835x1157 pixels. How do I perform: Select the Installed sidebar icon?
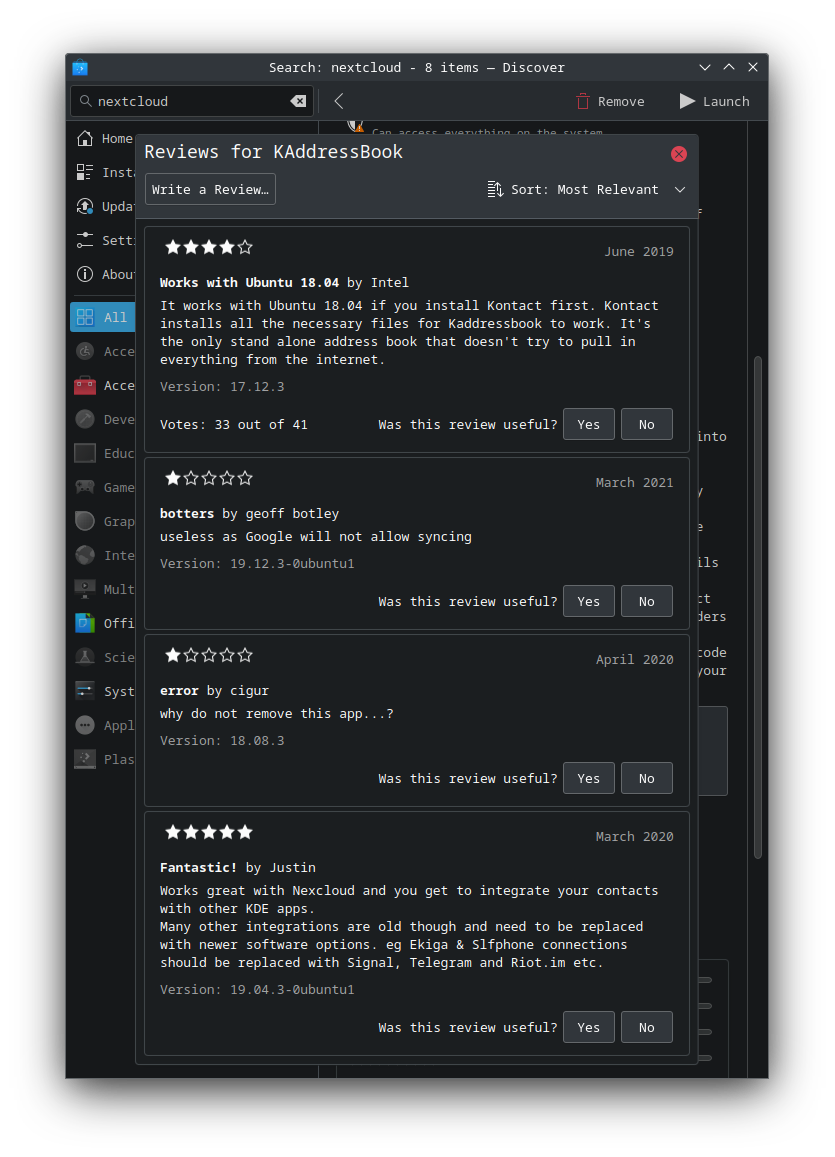[85, 172]
